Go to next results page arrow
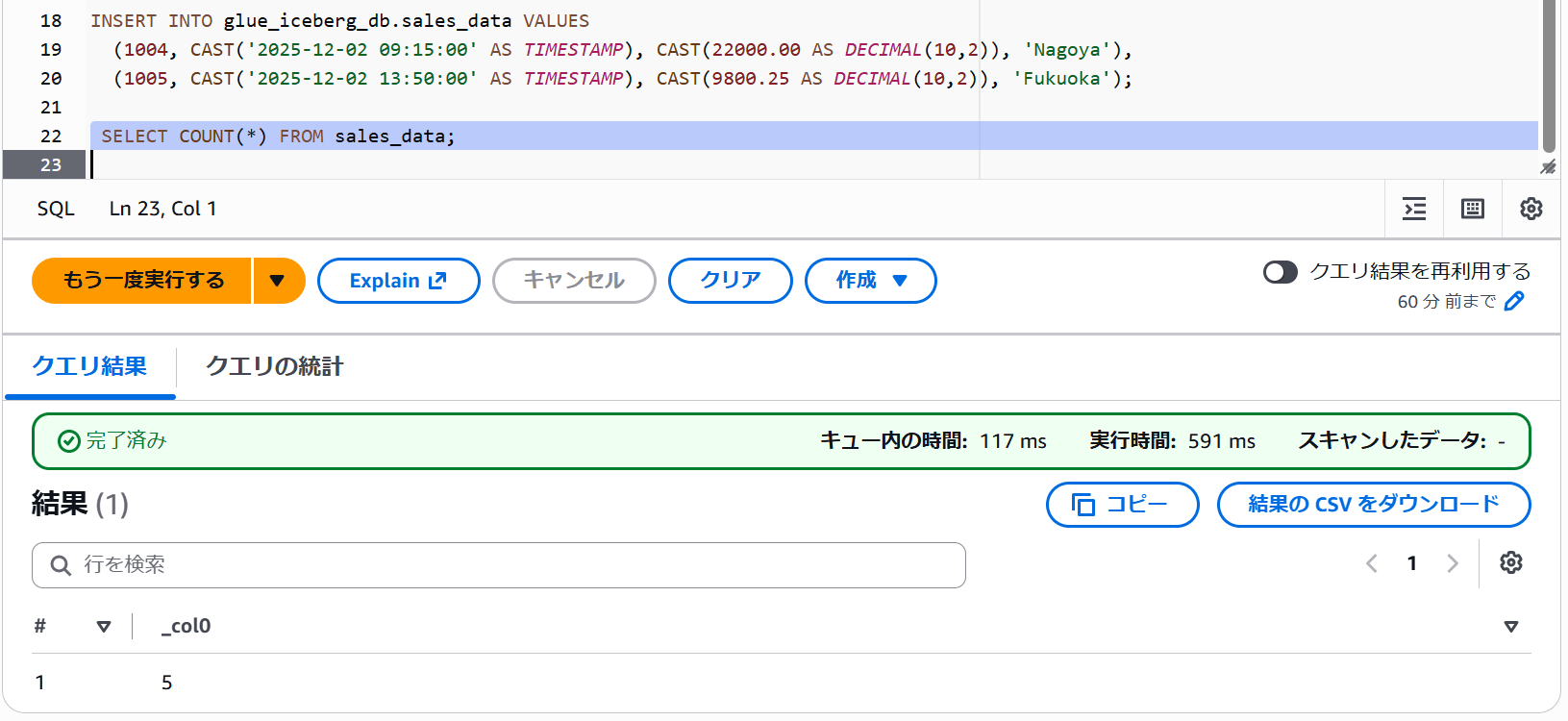 click(x=1453, y=563)
